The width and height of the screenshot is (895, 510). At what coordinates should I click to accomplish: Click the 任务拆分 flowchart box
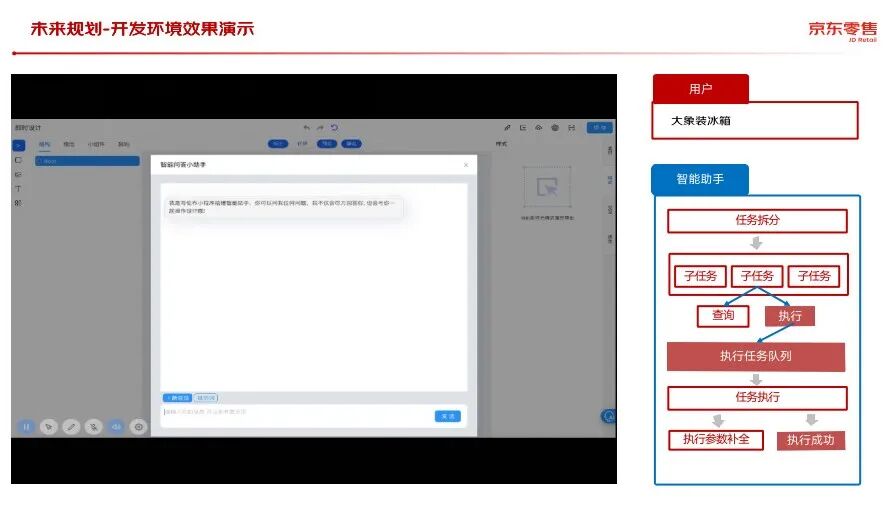[757, 220]
